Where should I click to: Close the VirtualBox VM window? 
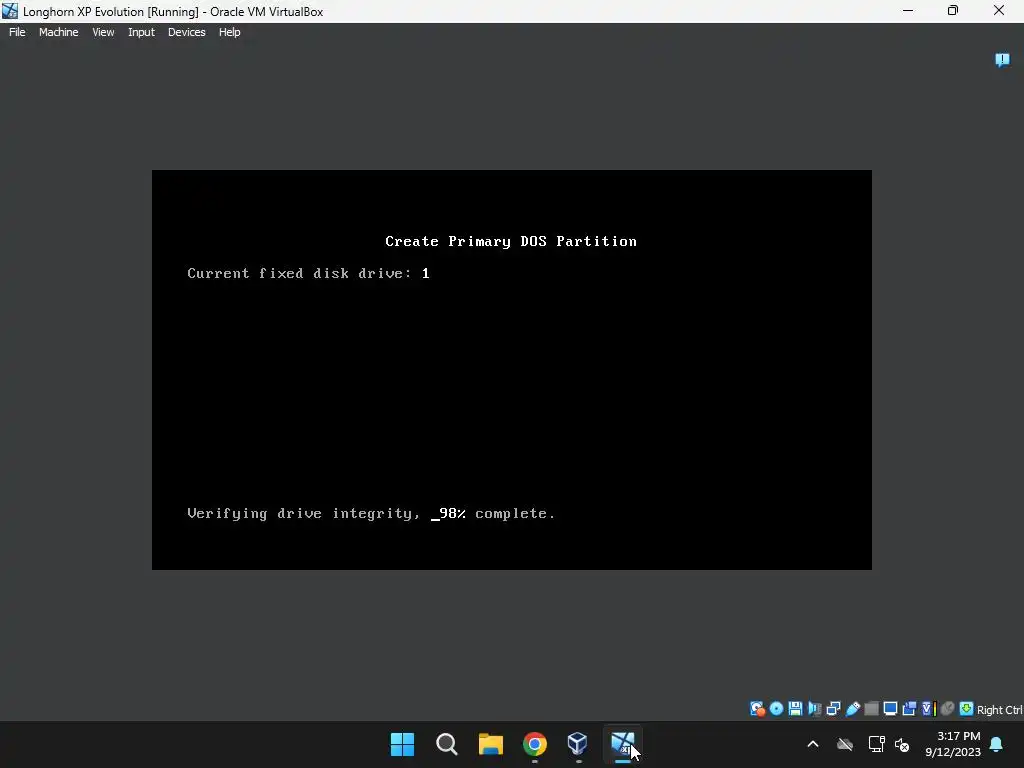click(999, 10)
